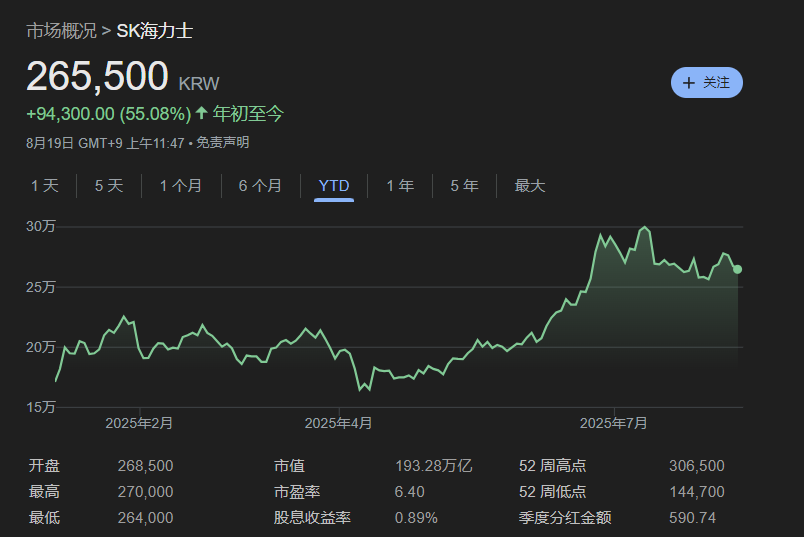Click the 市值 value 193.28万亿
This screenshot has width=804, height=537.
pos(434,466)
